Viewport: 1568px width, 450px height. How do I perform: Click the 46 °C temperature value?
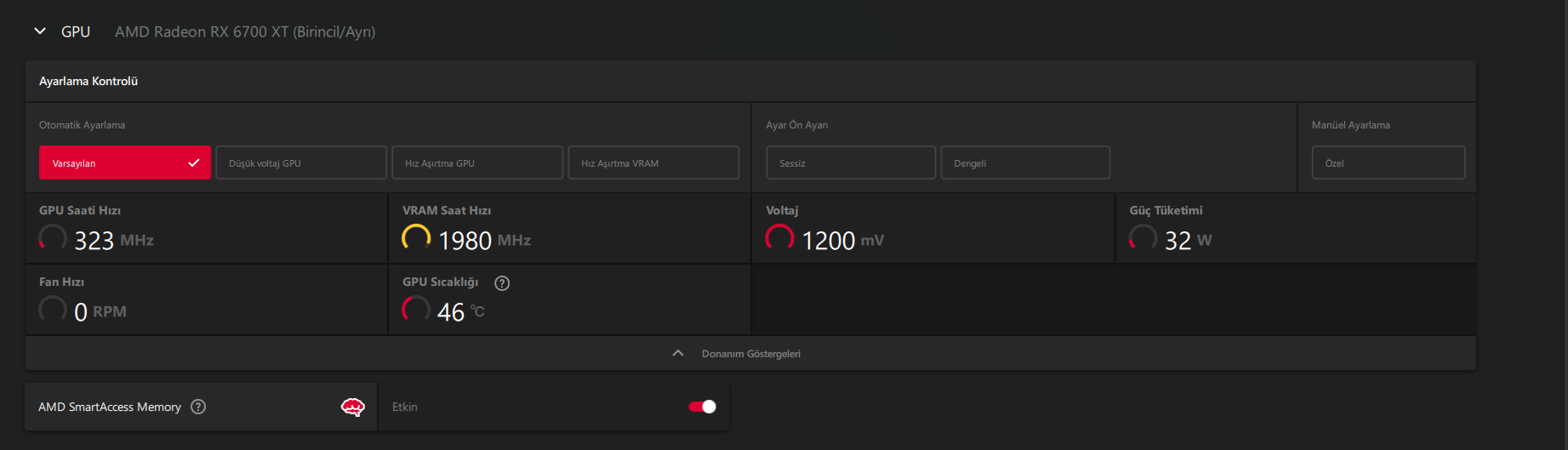461,312
